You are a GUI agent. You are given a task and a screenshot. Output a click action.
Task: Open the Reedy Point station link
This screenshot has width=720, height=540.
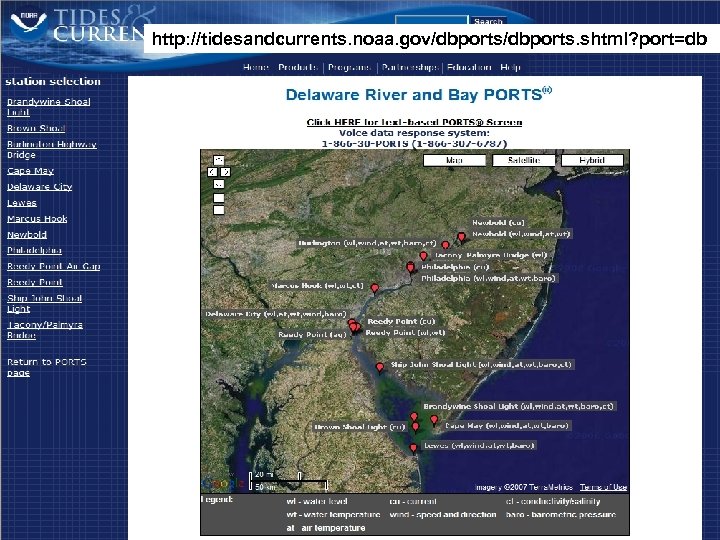point(34,282)
